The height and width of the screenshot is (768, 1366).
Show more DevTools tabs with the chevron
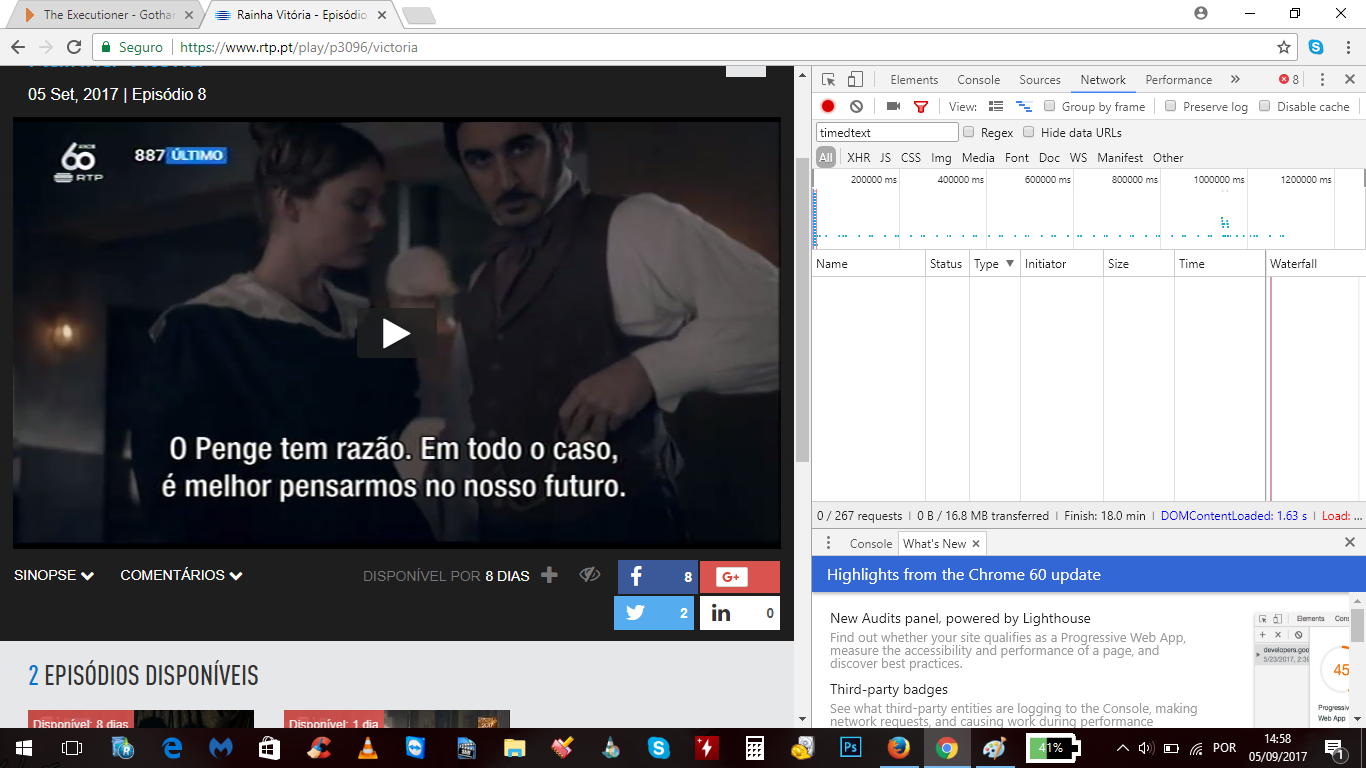[x=1235, y=80]
